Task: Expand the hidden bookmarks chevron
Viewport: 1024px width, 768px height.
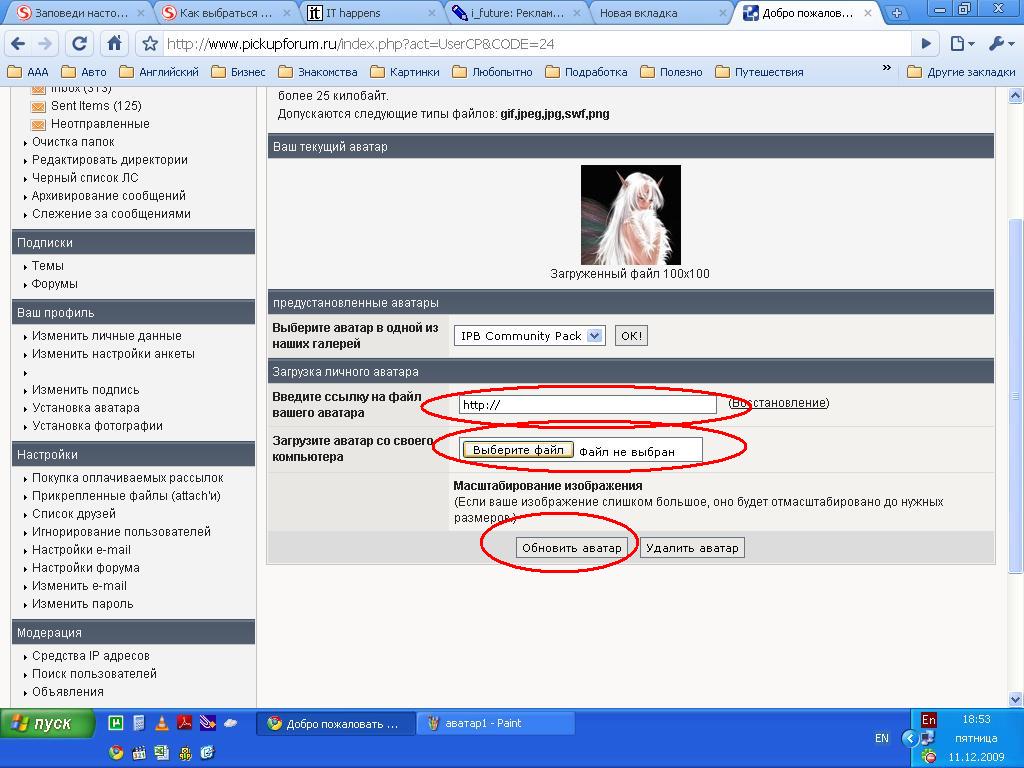Action: [886, 69]
